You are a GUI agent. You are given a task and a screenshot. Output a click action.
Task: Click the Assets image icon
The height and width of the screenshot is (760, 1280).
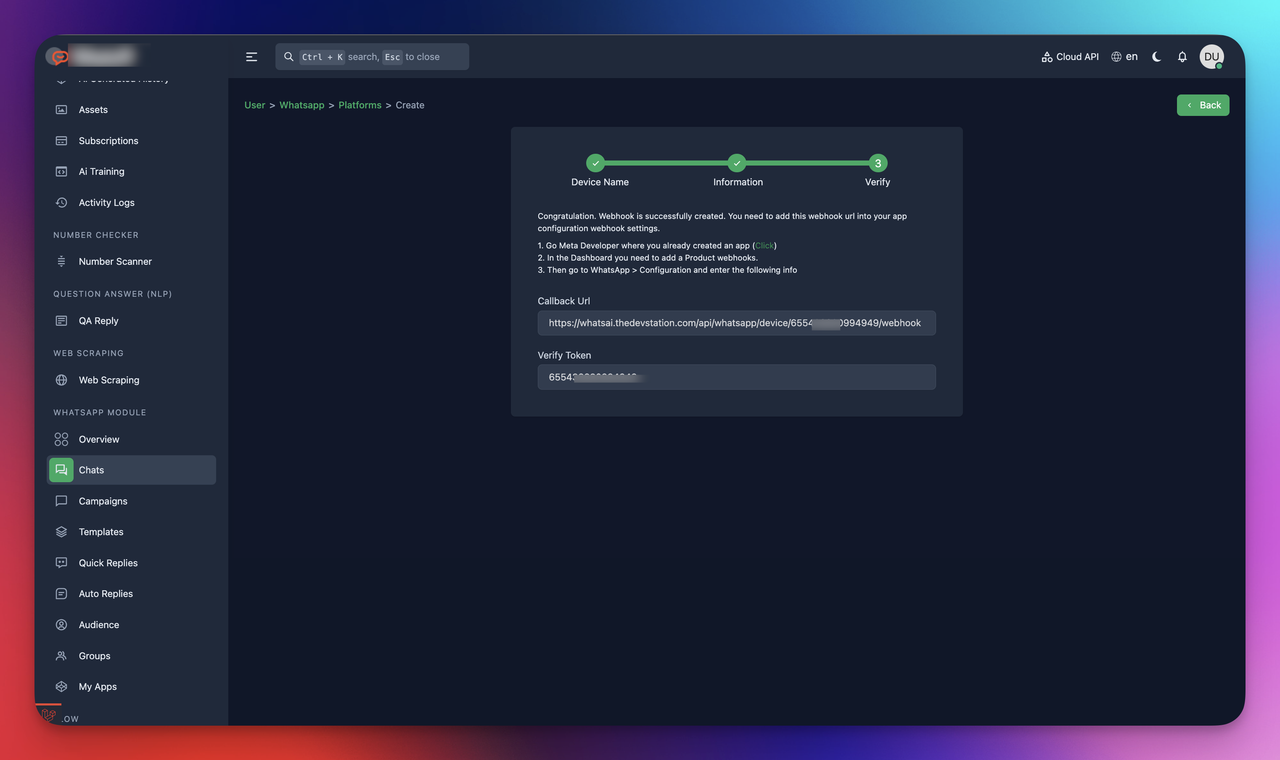[x=61, y=110]
